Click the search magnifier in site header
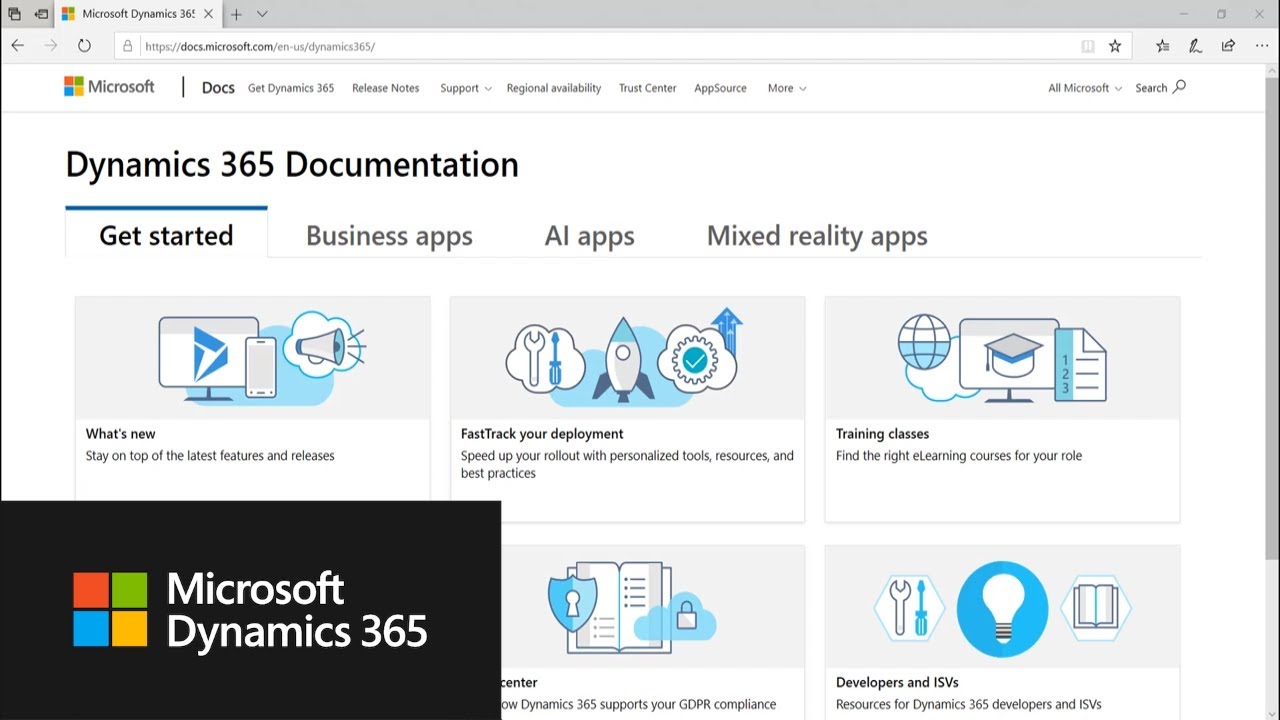 tap(1179, 87)
